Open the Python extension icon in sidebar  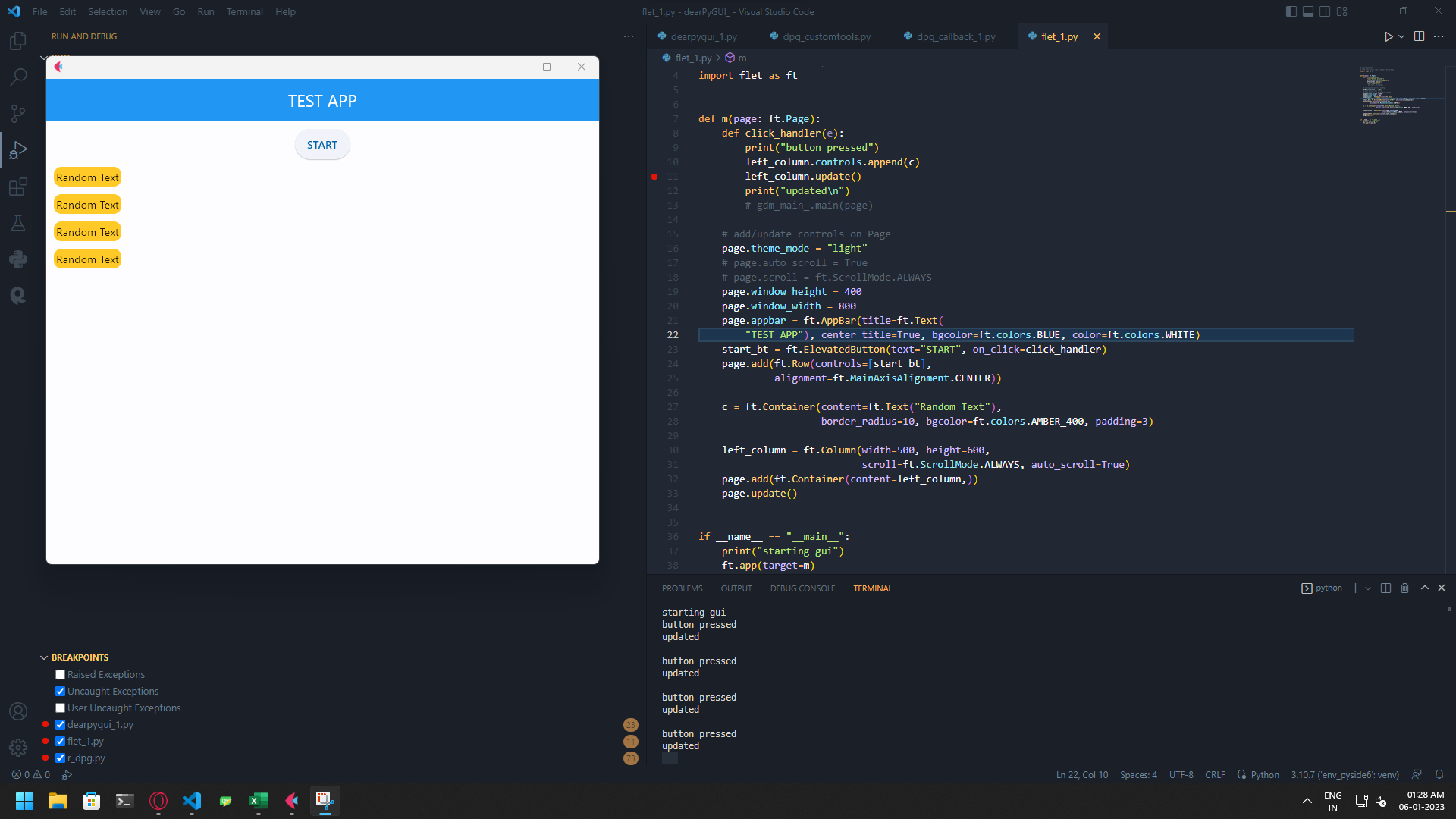point(18,259)
